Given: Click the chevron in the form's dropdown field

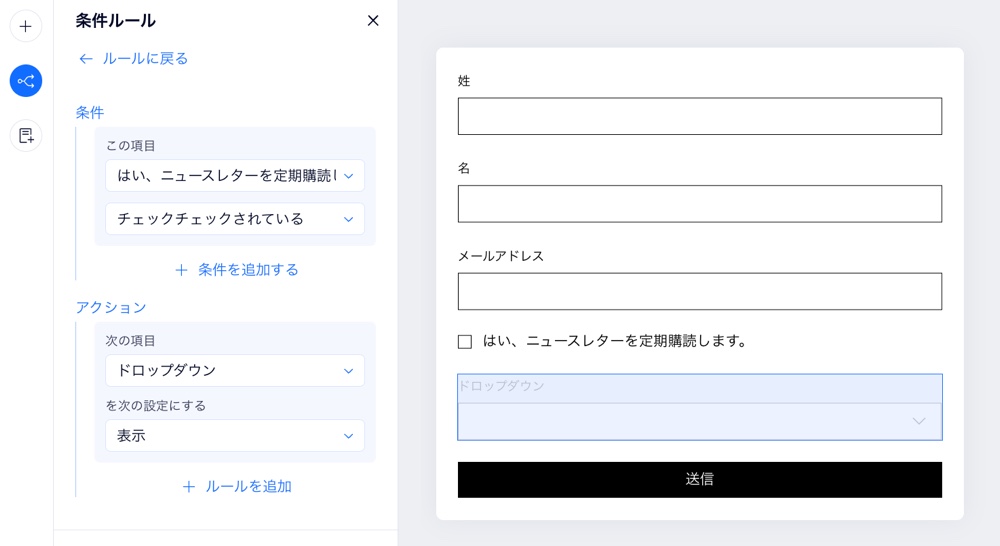Looking at the screenshot, I should tap(918, 421).
